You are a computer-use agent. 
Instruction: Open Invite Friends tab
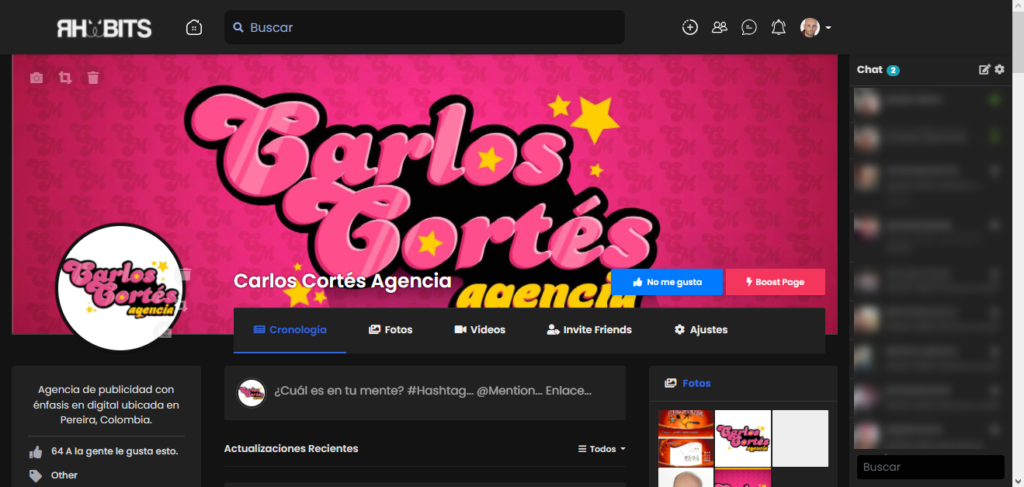tap(589, 330)
